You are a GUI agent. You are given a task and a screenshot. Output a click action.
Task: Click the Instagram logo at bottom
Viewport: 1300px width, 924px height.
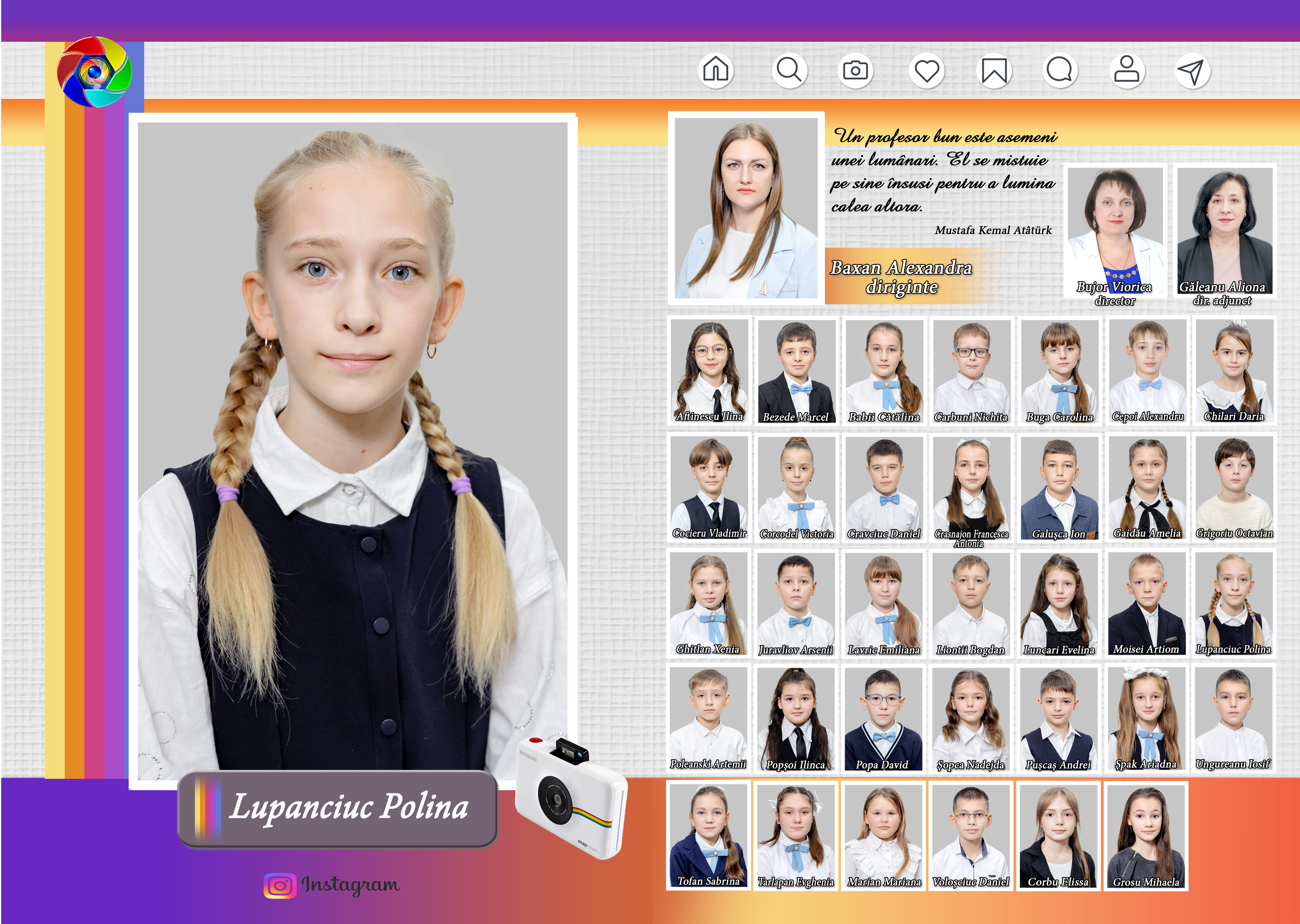[280, 886]
